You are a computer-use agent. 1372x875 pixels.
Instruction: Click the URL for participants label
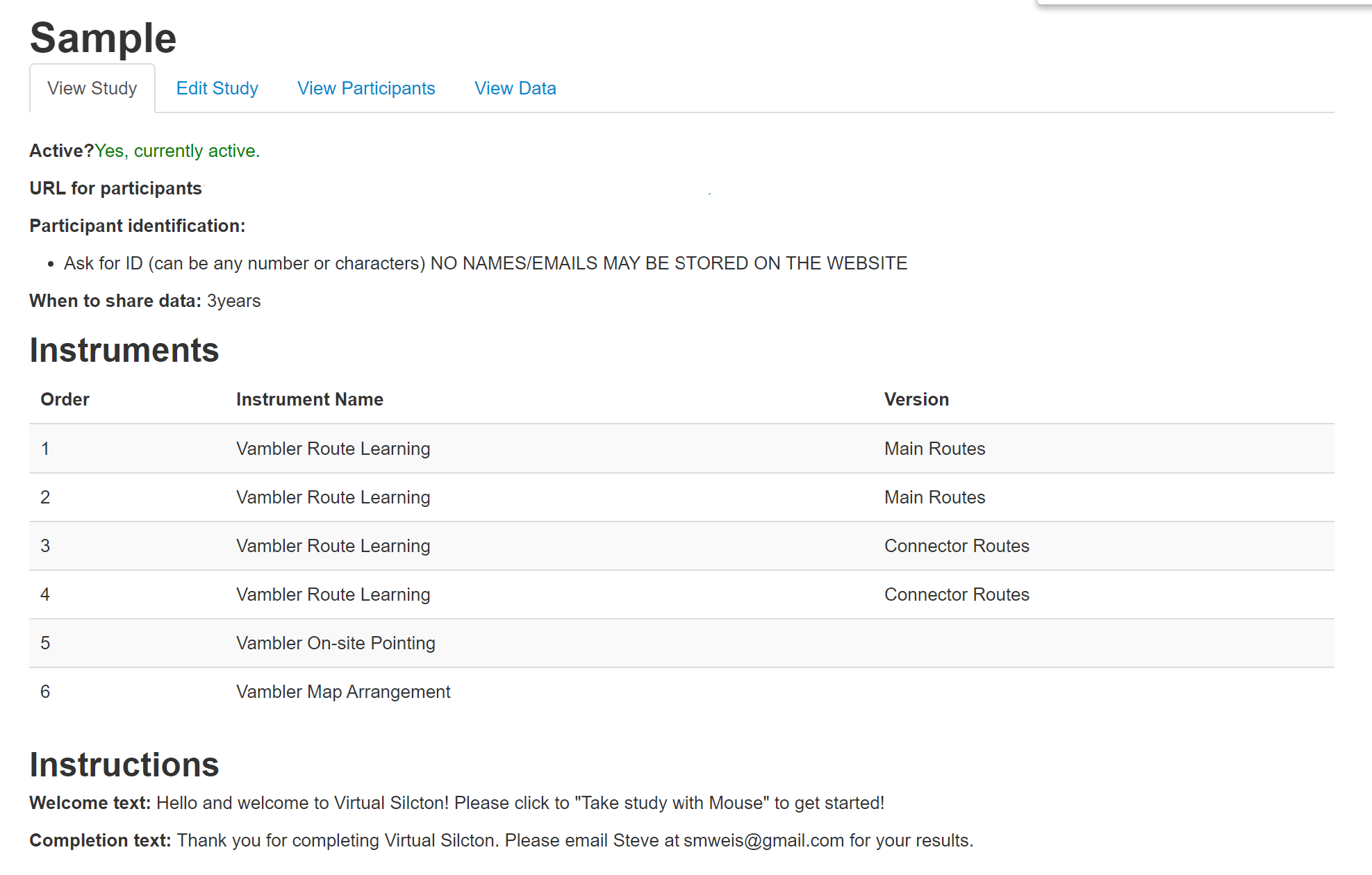(115, 188)
